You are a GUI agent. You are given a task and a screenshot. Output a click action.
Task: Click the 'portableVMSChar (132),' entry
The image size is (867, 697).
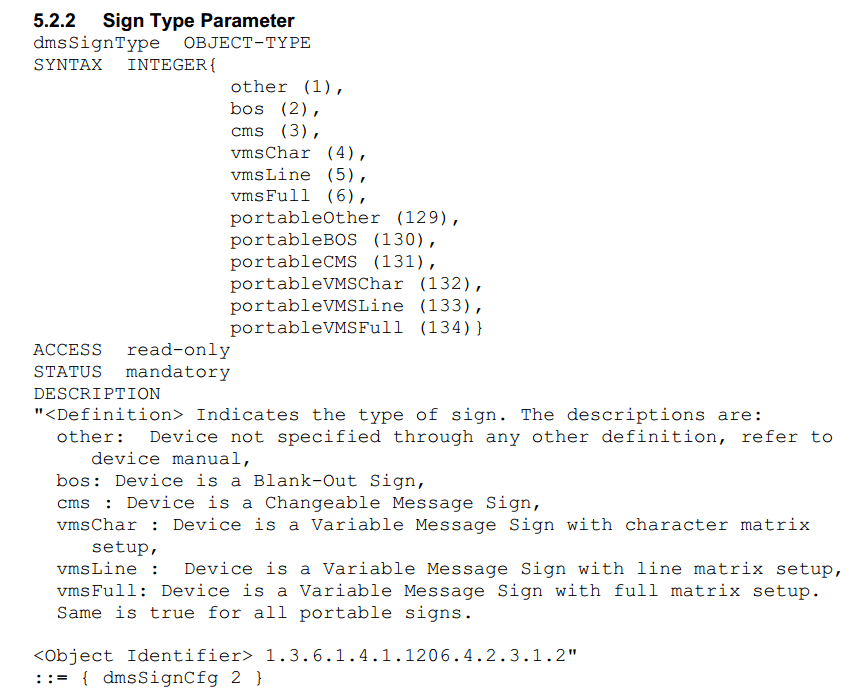(357, 284)
